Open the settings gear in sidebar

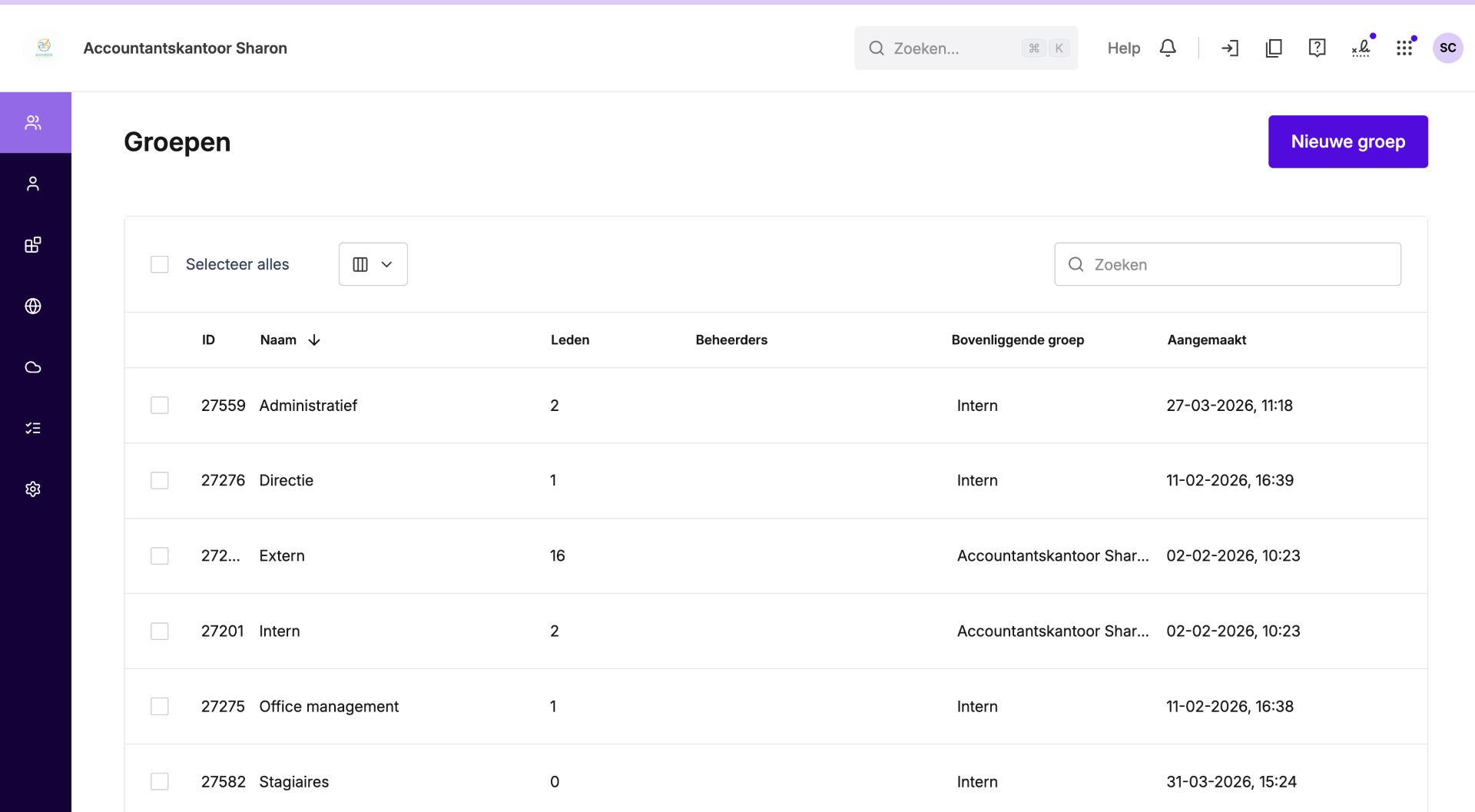pos(33,489)
